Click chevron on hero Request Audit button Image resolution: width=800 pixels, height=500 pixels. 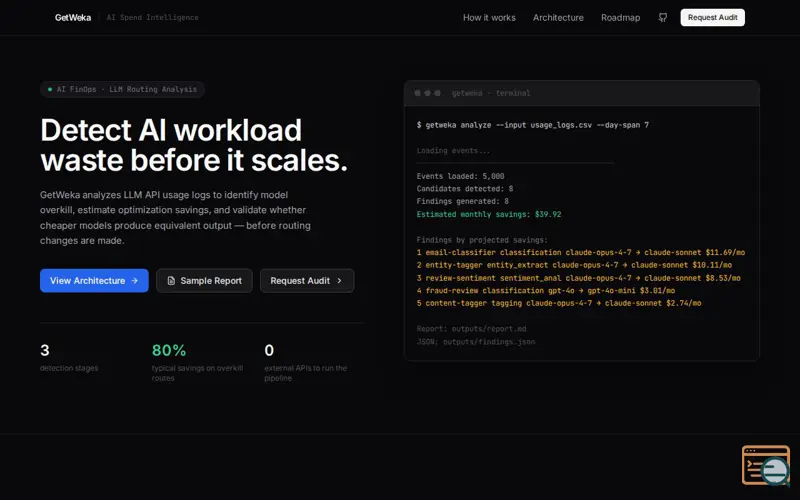point(339,281)
